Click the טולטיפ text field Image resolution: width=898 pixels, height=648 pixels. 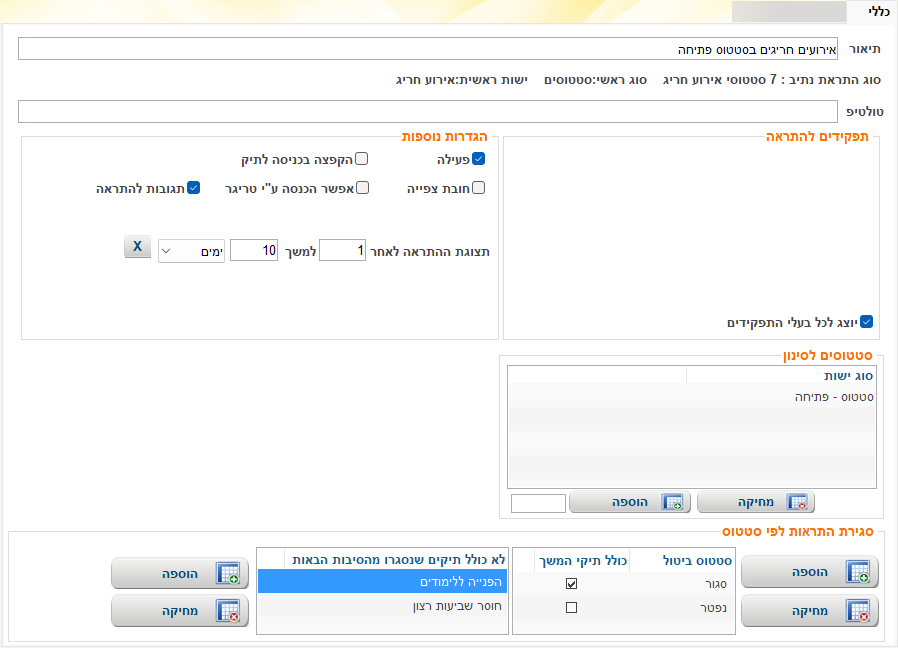pyautogui.click(x=428, y=112)
